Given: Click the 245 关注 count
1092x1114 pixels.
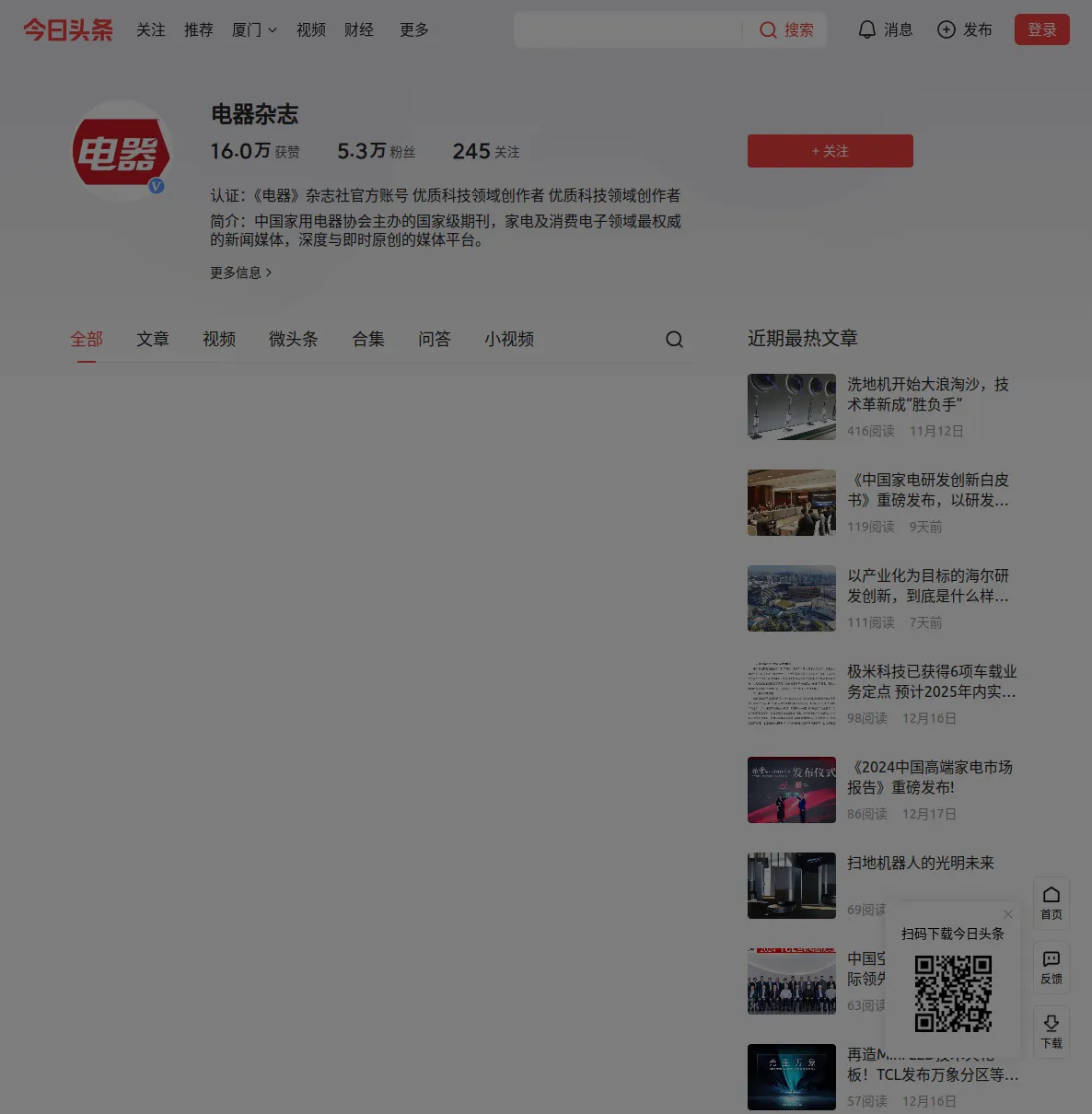Looking at the screenshot, I should (x=486, y=151).
